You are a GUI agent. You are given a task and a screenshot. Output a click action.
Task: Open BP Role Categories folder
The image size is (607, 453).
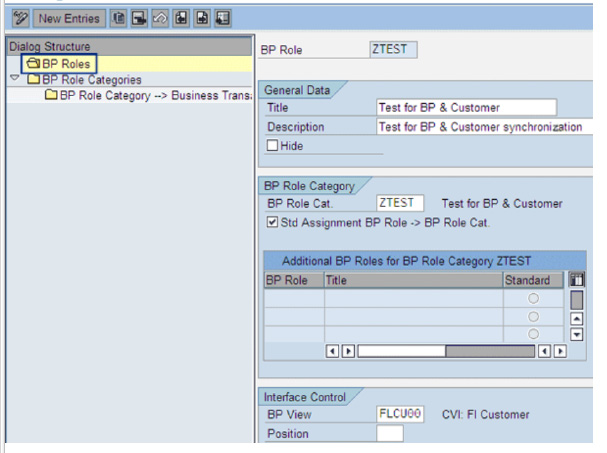point(84,79)
